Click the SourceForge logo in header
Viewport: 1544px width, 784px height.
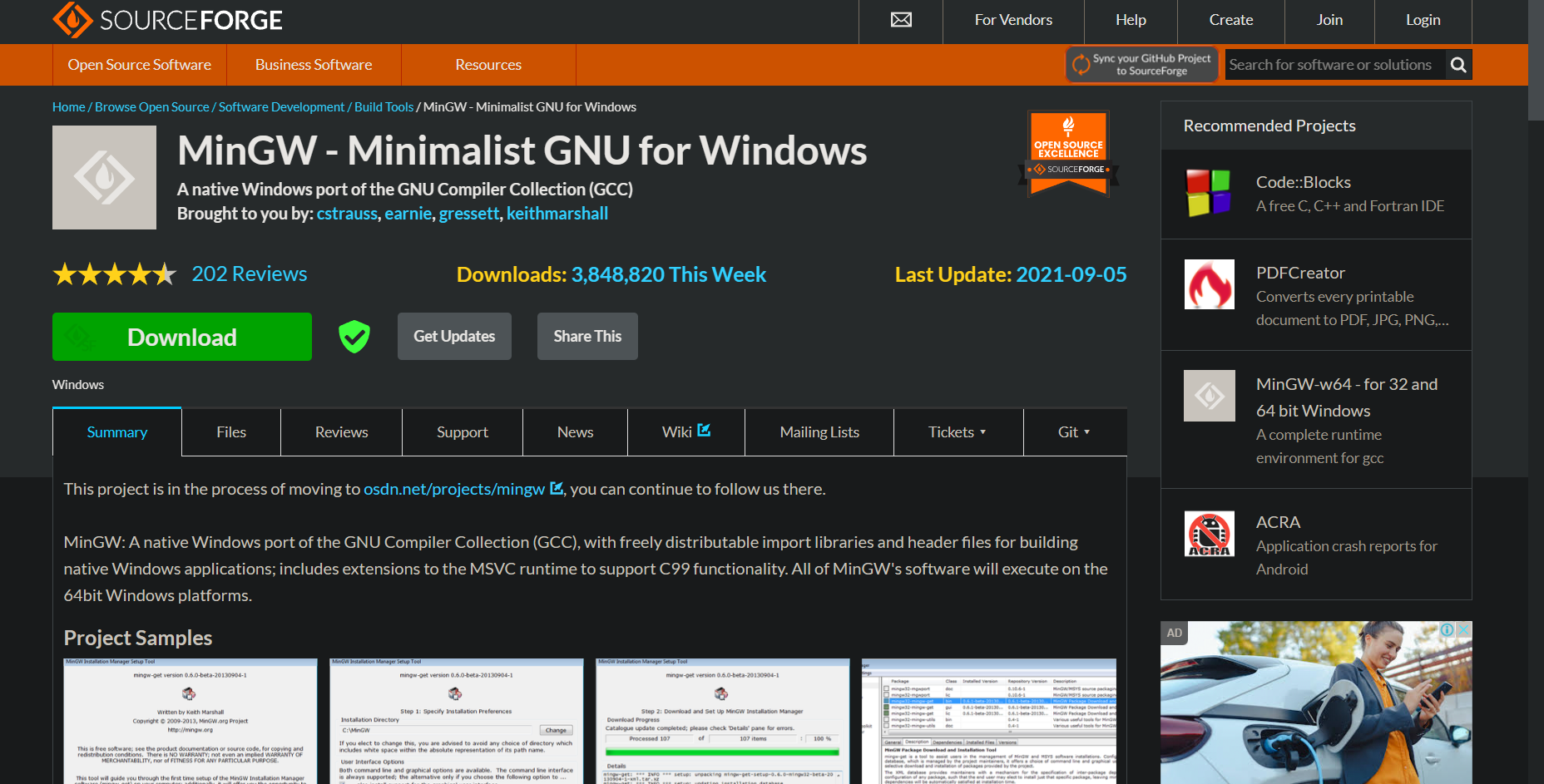tap(167, 20)
